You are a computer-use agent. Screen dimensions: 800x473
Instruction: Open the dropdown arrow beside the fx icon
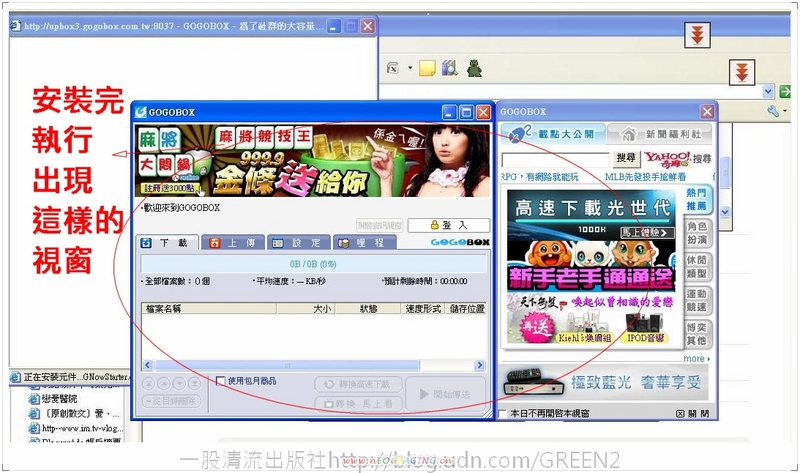(410, 67)
